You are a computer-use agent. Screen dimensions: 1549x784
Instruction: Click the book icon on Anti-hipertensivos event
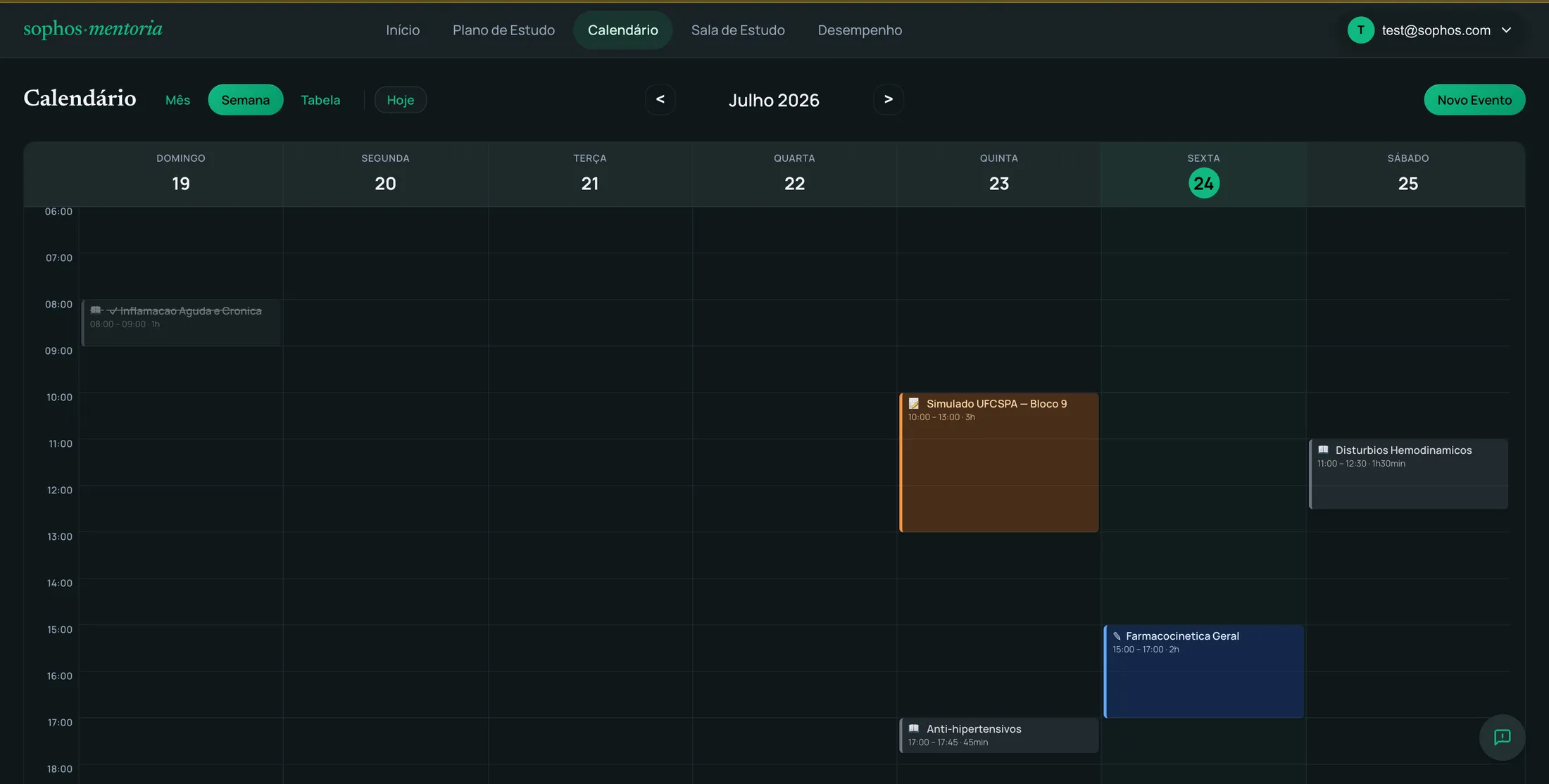(914, 728)
